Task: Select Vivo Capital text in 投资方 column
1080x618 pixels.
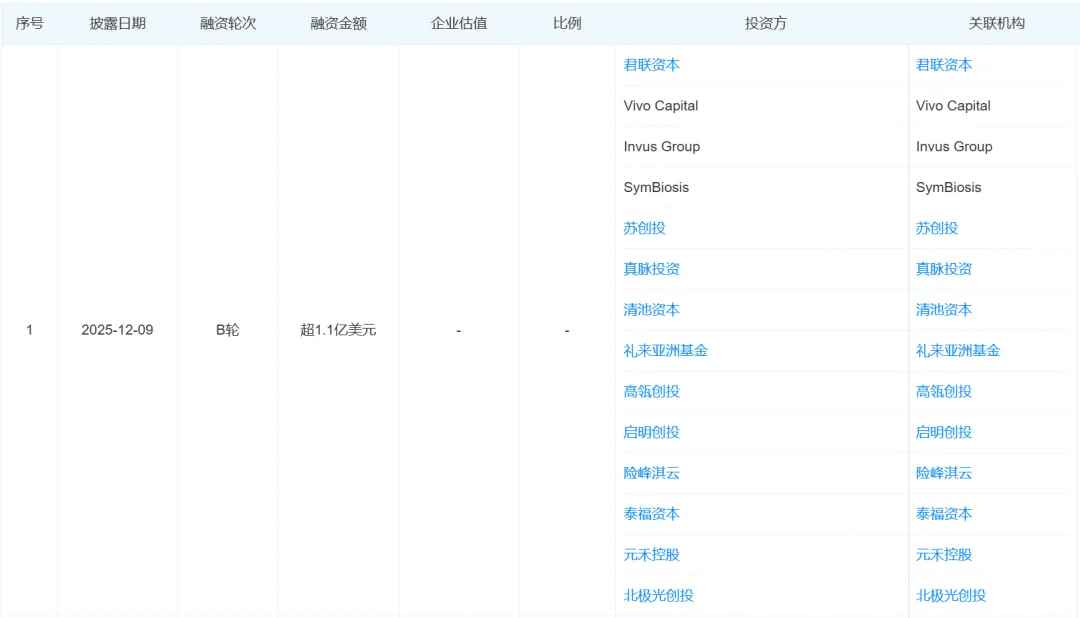Action: [661, 105]
